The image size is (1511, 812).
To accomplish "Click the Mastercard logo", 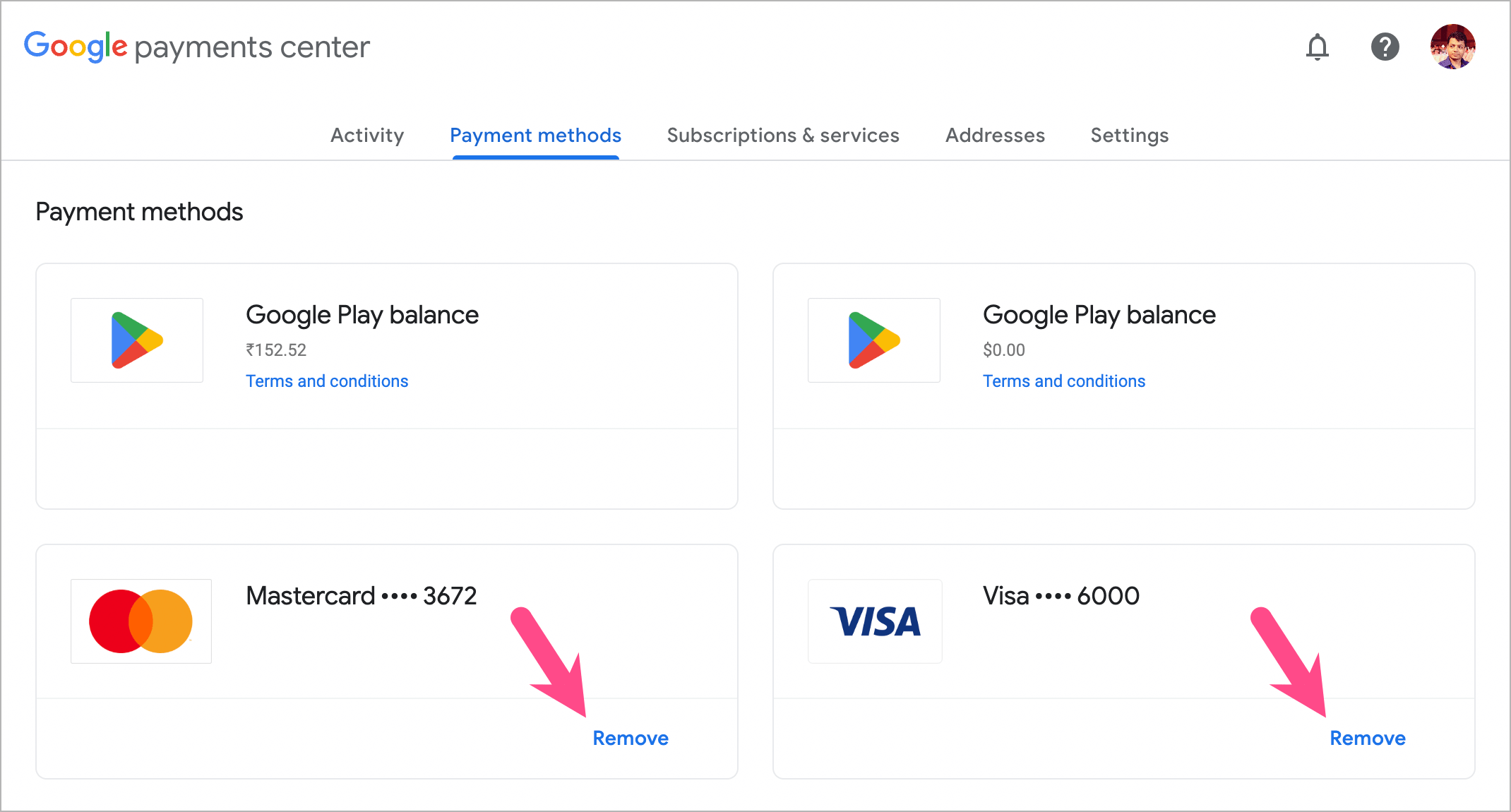I will coord(141,621).
